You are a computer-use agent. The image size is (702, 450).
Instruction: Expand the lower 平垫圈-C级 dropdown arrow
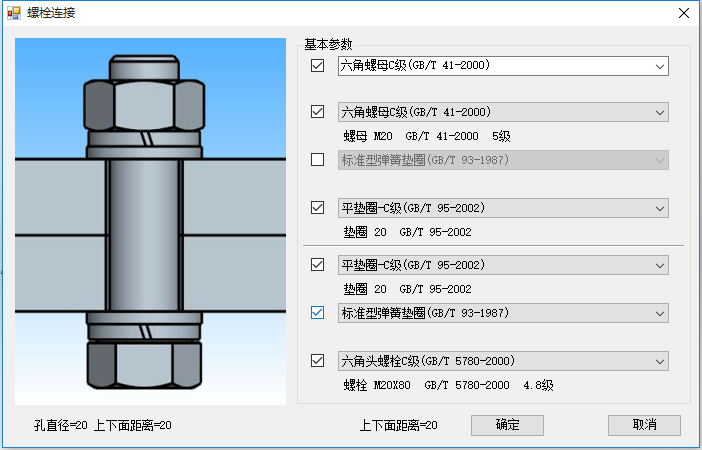coord(659,265)
